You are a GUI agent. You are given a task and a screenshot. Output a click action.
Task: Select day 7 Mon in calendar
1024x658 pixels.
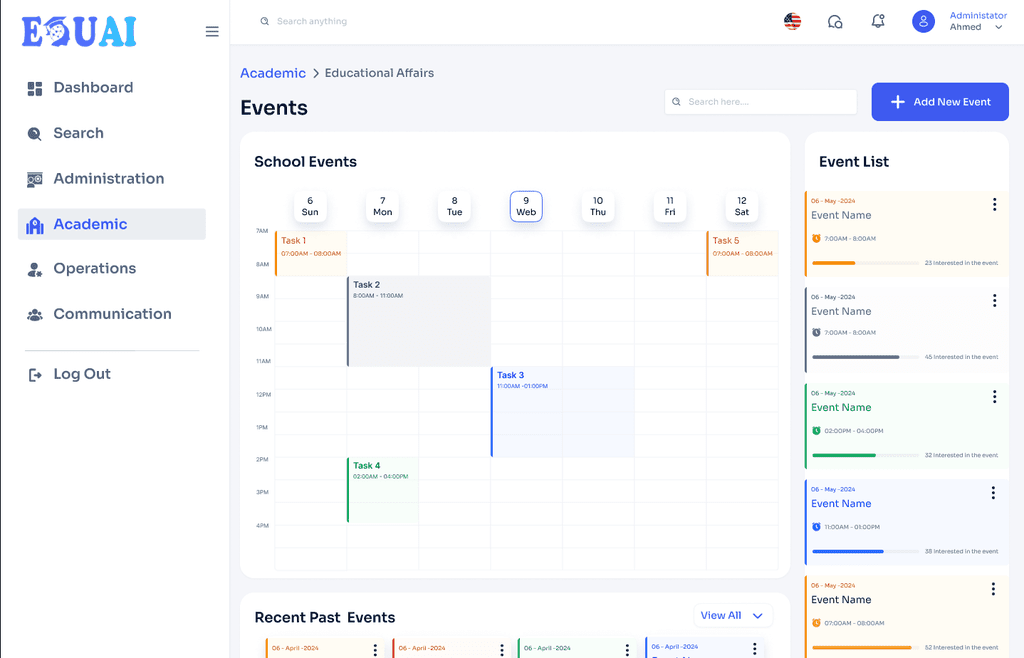coord(383,206)
